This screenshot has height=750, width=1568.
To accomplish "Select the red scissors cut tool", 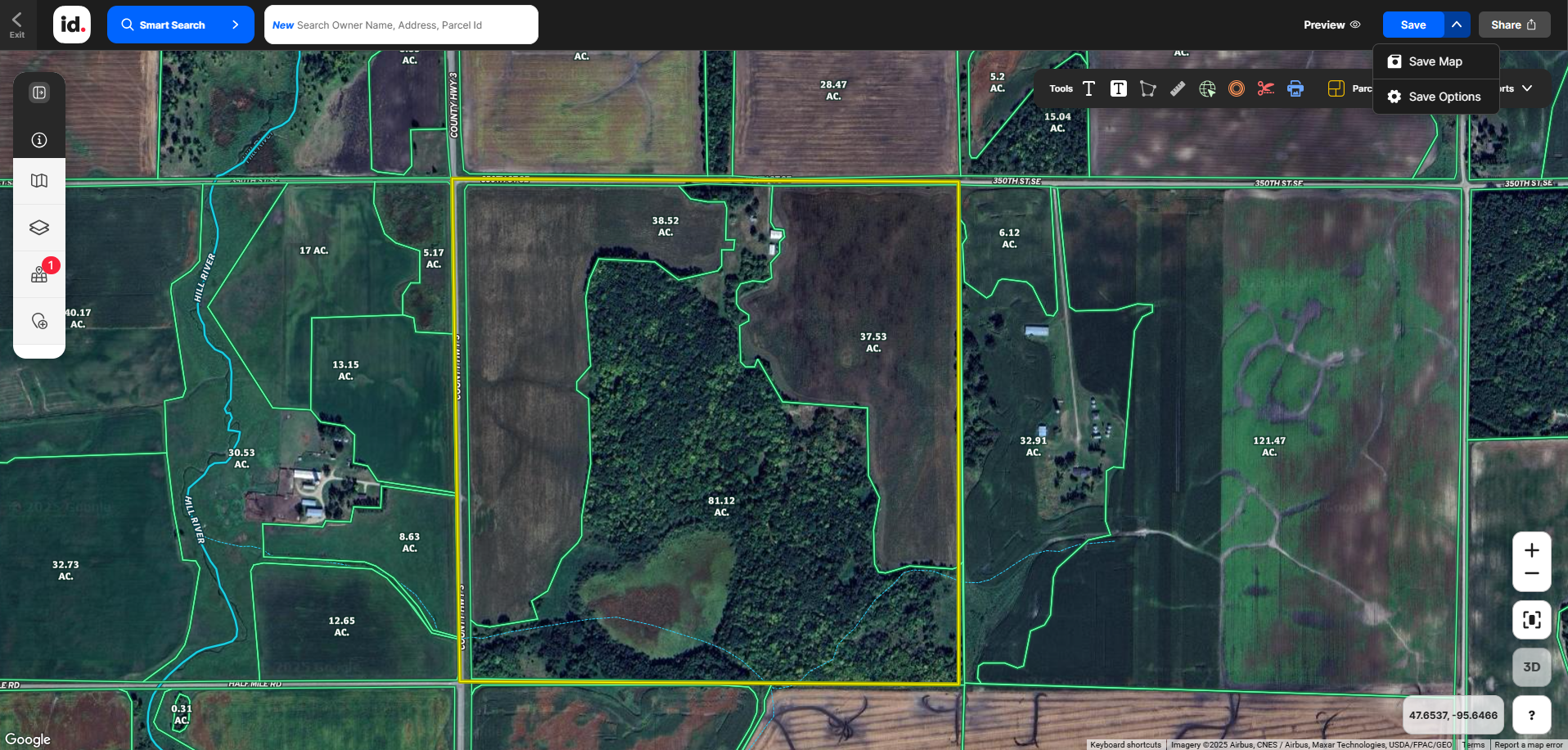I will click(1265, 88).
